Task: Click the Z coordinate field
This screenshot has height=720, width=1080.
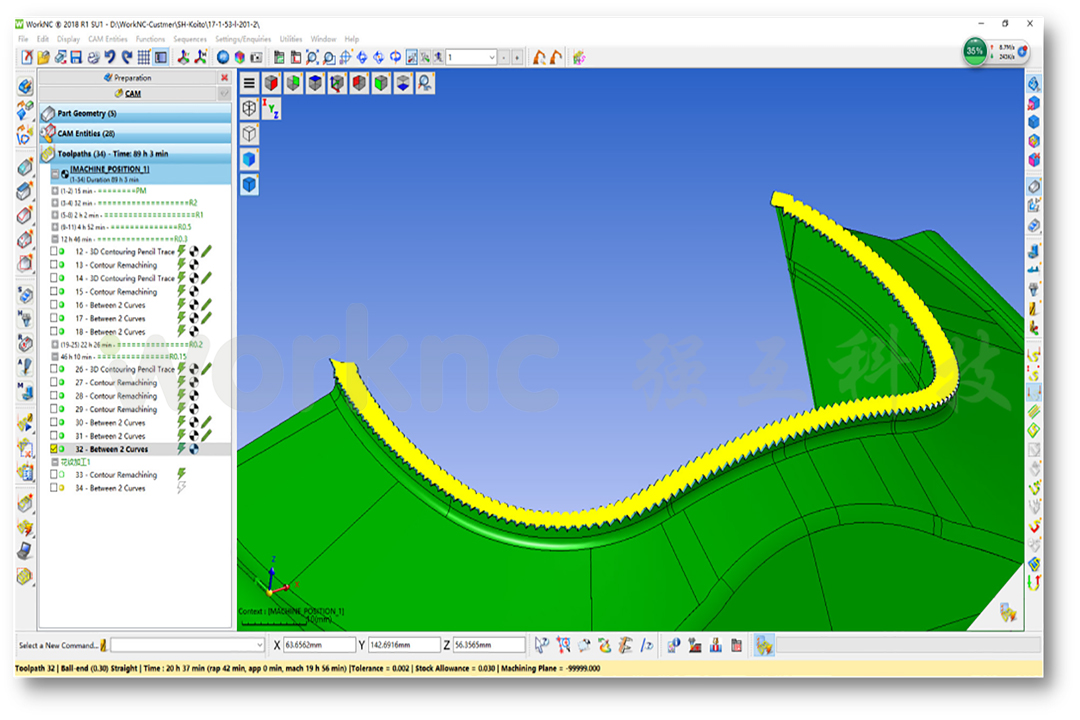Action: pos(489,645)
